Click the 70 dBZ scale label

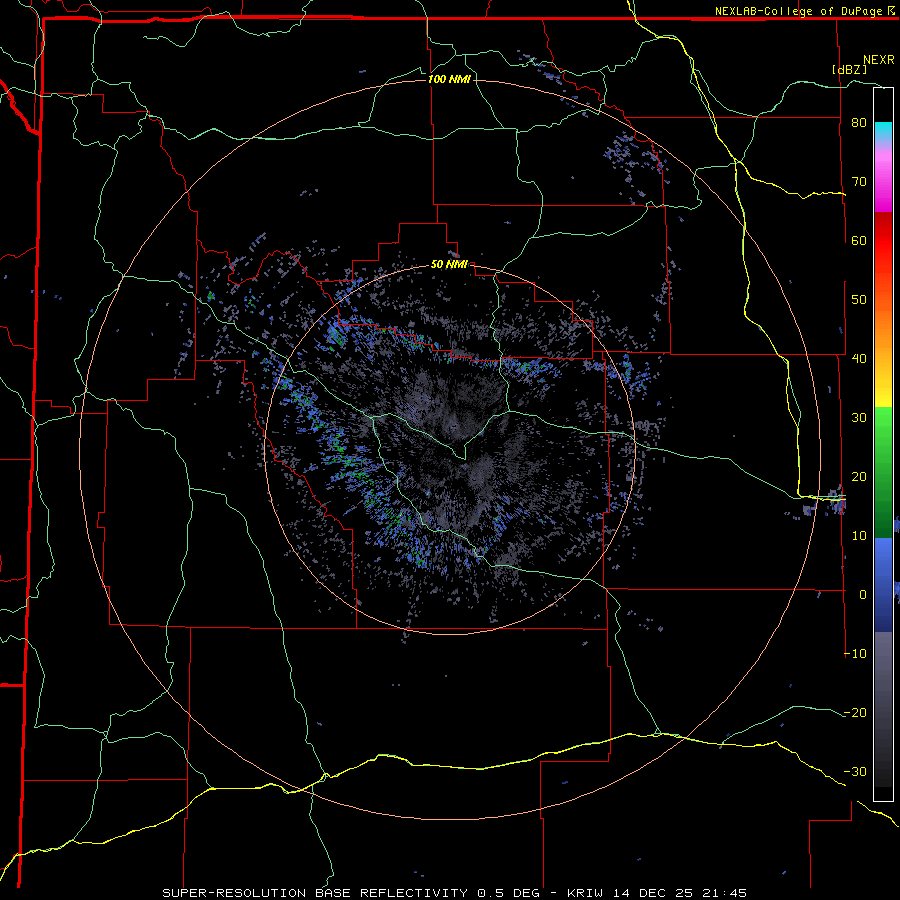(x=859, y=182)
